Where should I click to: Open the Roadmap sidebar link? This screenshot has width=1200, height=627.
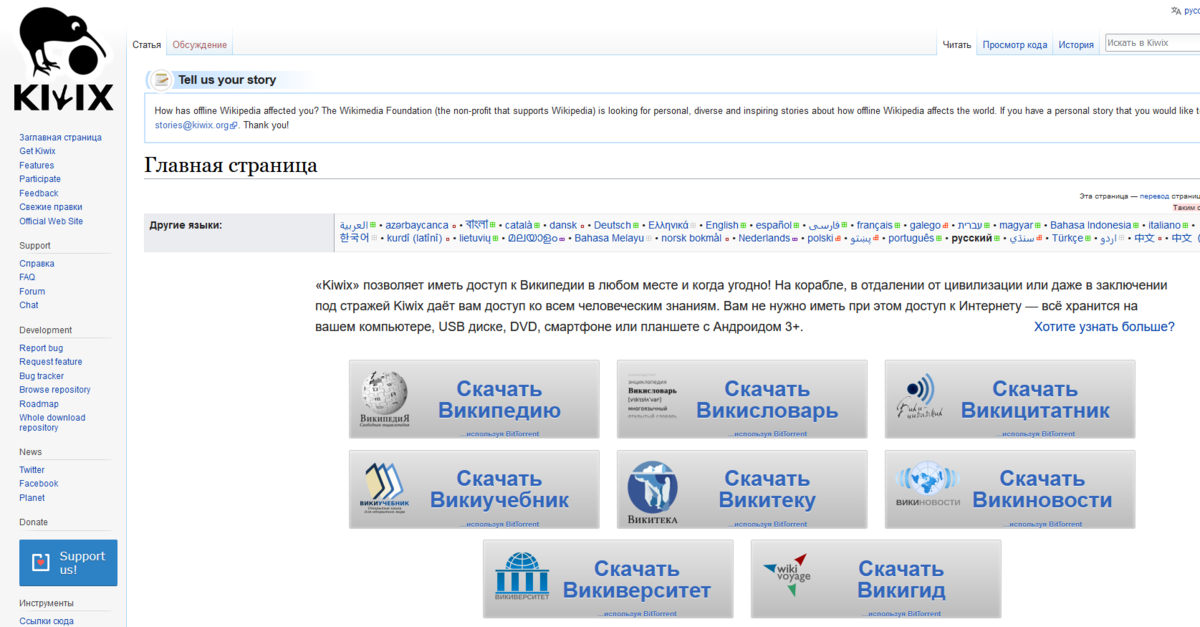click(x=39, y=404)
